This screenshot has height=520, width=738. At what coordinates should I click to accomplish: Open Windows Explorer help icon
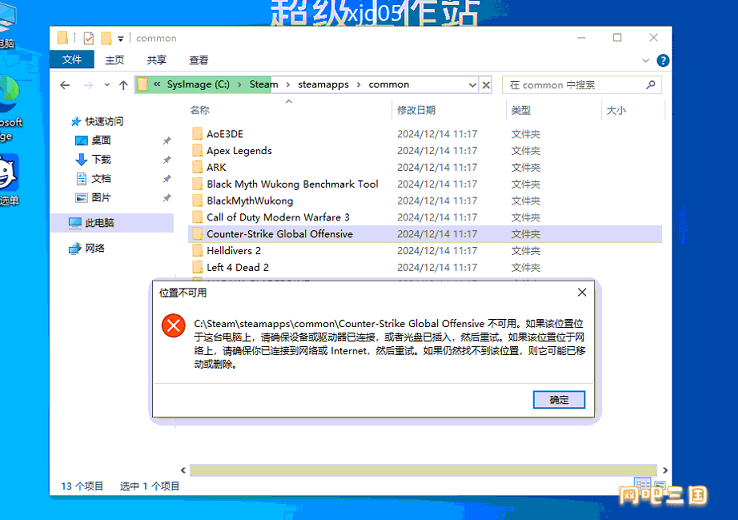pos(663,60)
